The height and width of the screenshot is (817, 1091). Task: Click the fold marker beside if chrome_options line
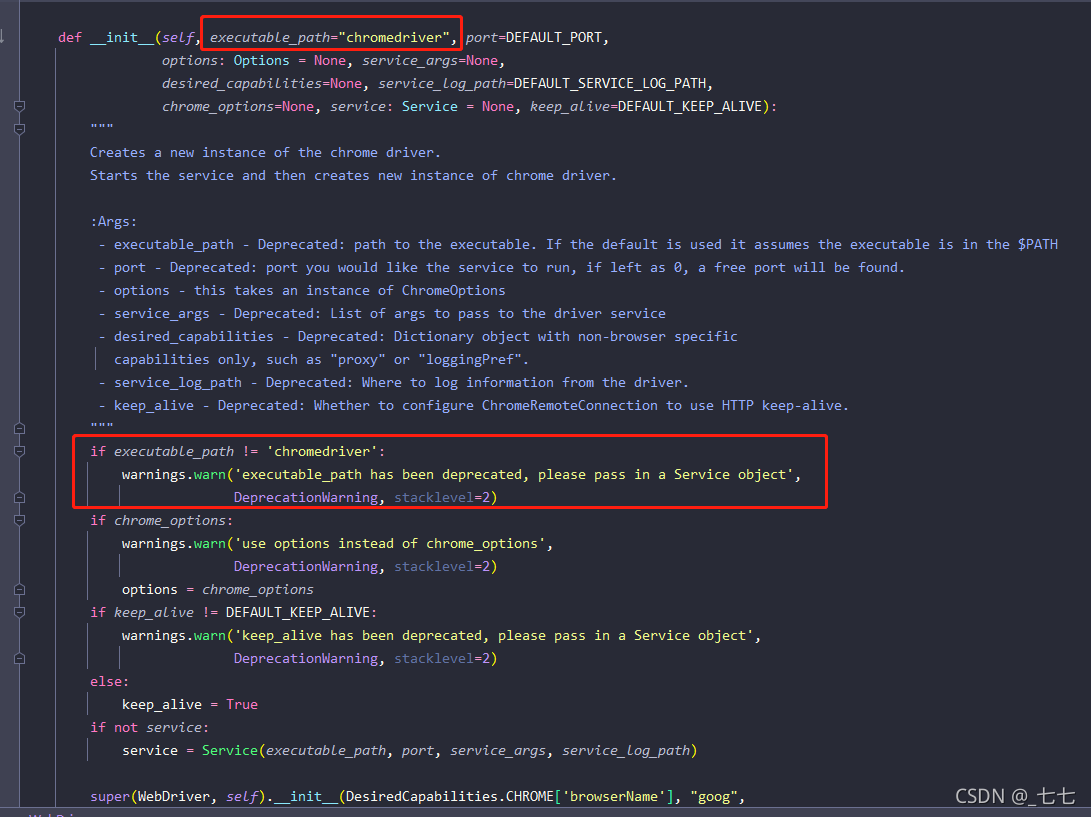click(x=19, y=518)
